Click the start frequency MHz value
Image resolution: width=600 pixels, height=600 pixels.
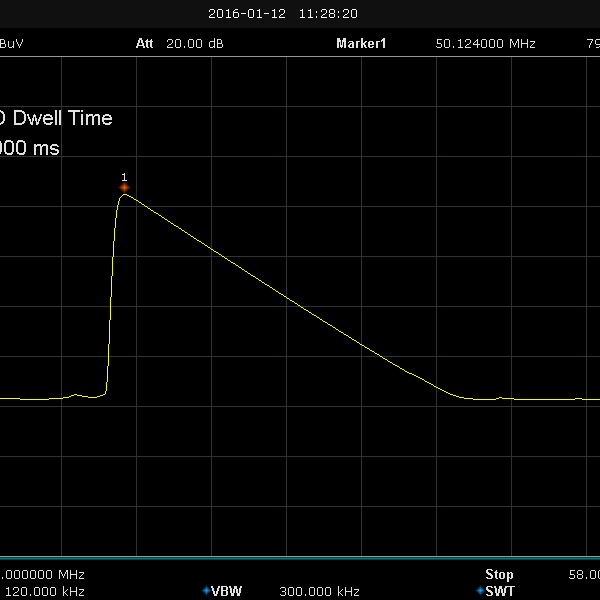click(42, 574)
